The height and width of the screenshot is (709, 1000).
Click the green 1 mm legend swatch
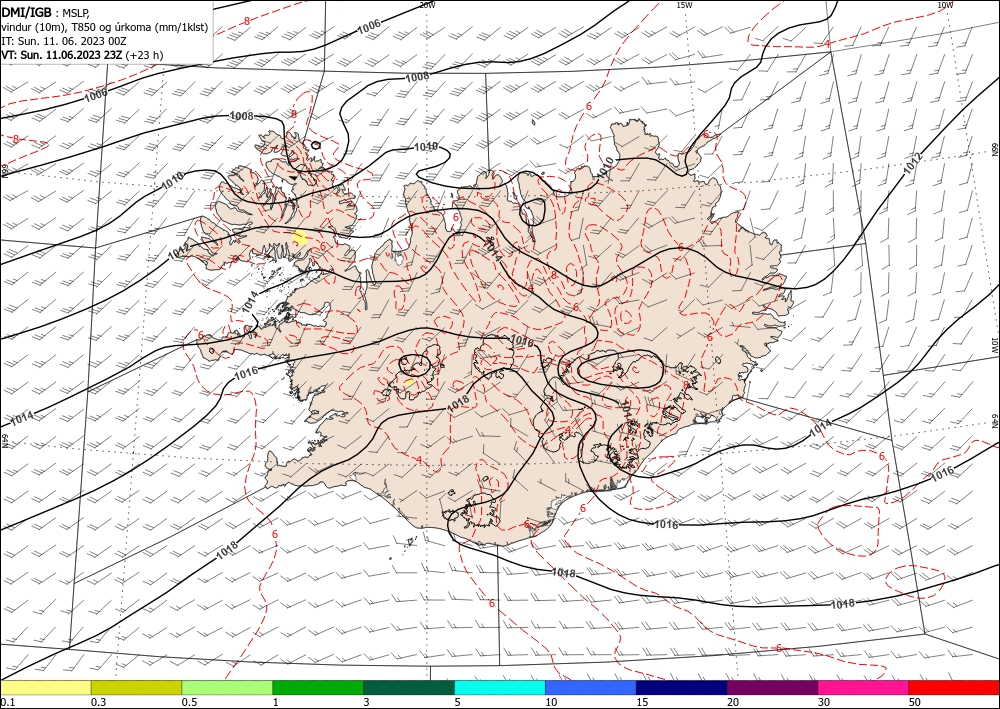(318, 687)
